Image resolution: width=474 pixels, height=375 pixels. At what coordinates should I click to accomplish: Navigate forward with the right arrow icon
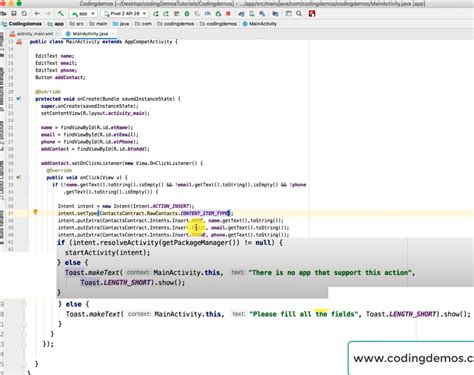click(48, 14)
